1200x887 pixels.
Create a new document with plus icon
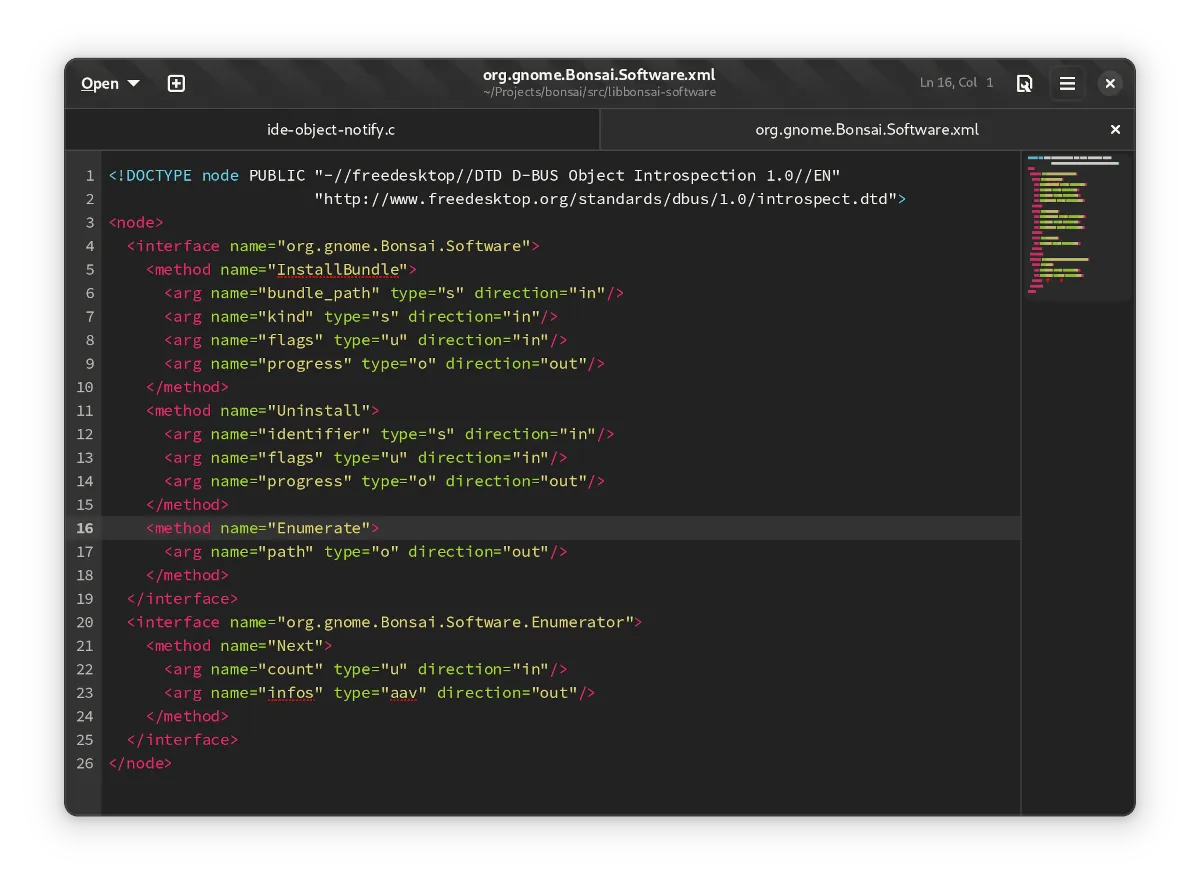point(176,84)
